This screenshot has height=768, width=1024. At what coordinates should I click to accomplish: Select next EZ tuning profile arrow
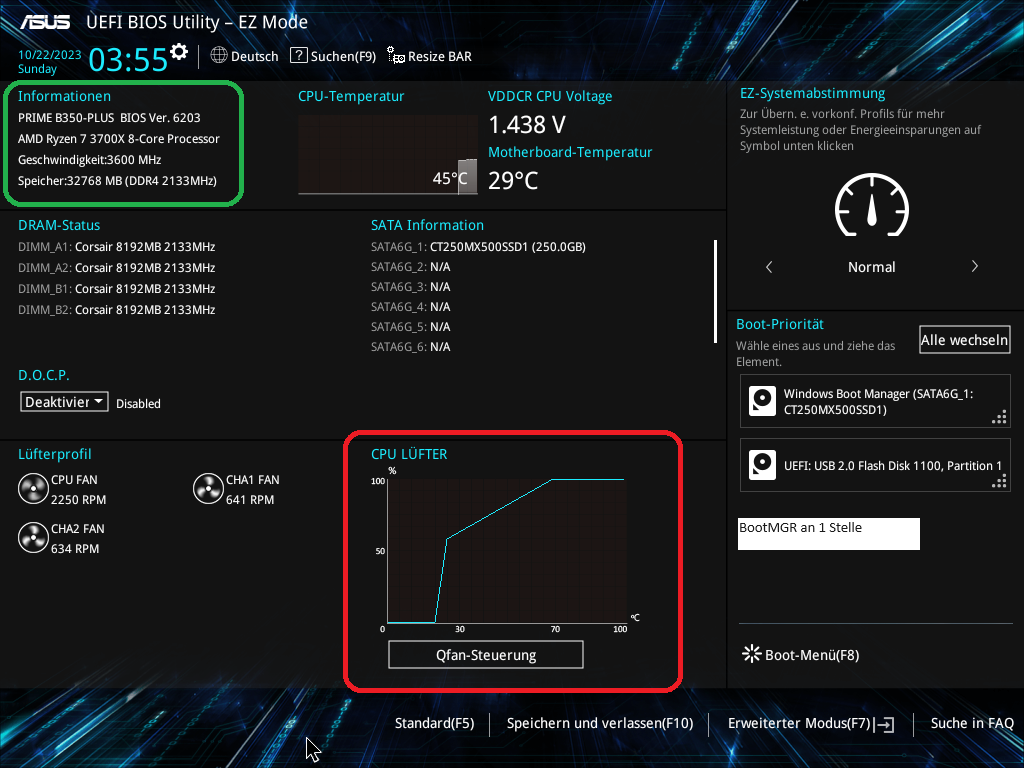(974, 266)
